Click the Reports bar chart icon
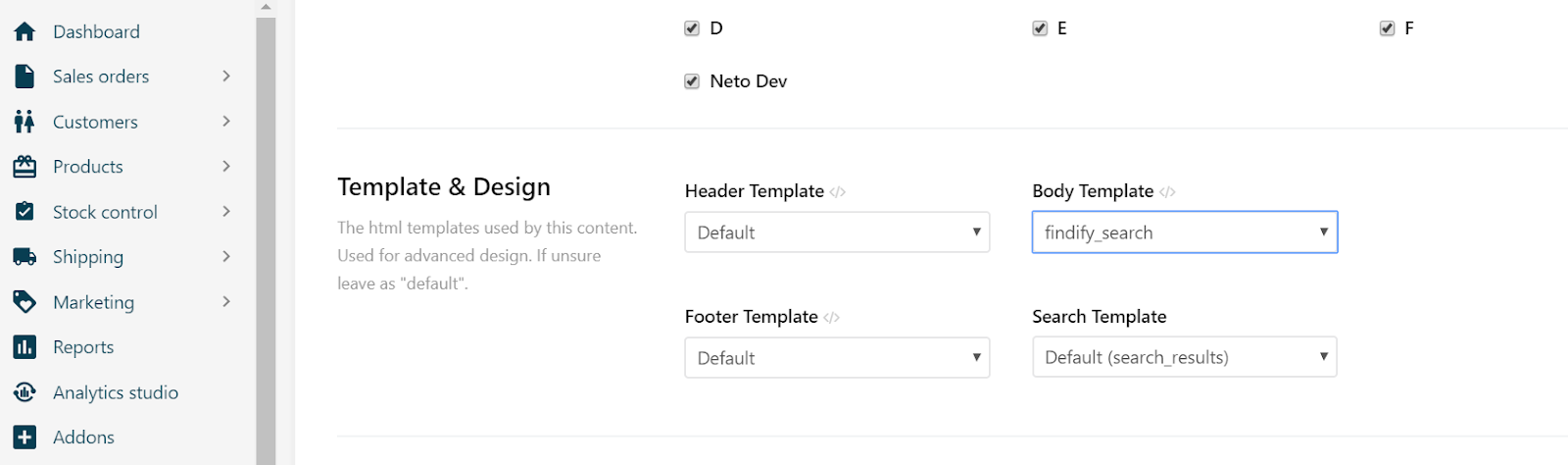This screenshot has height=465, width=1568. [x=24, y=347]
